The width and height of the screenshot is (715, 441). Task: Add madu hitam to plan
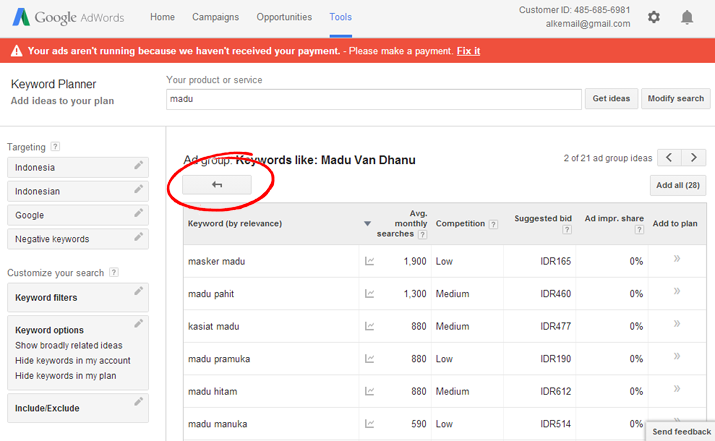pos(677,389)
